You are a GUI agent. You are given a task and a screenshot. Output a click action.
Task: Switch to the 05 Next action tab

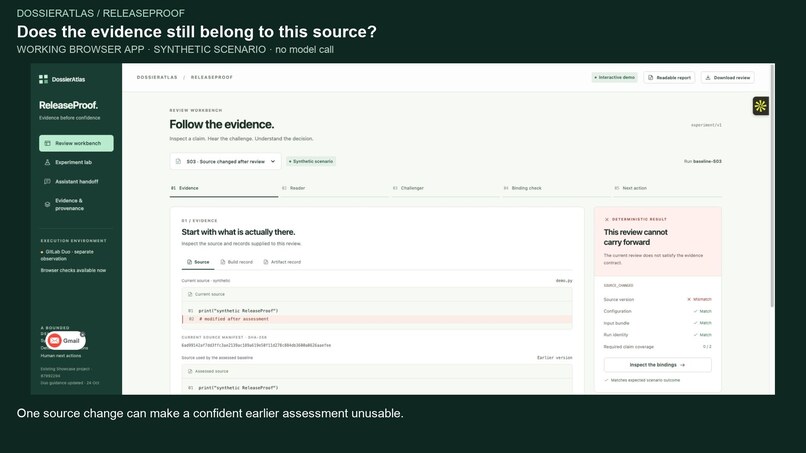(667, 189)
